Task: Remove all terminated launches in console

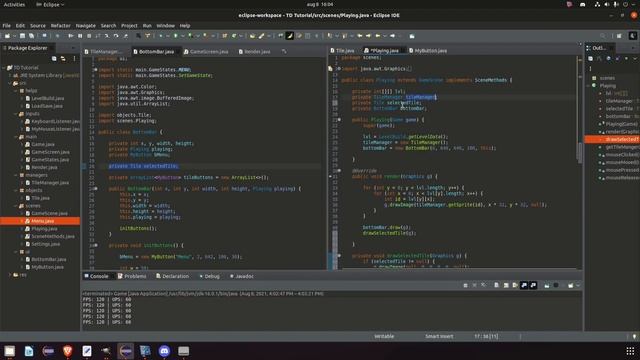Action: coord(484,285)
